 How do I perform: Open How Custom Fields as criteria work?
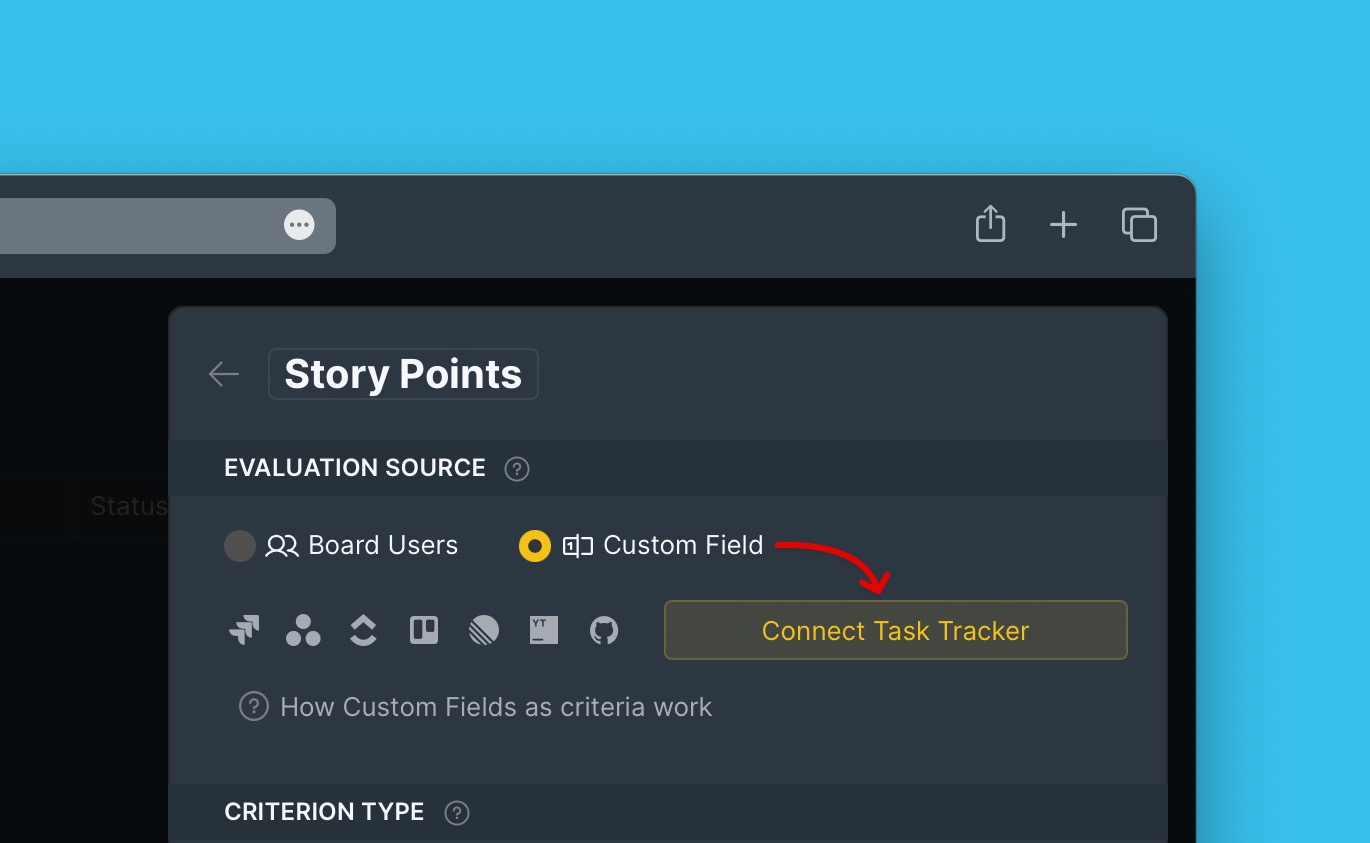(496, 707)
